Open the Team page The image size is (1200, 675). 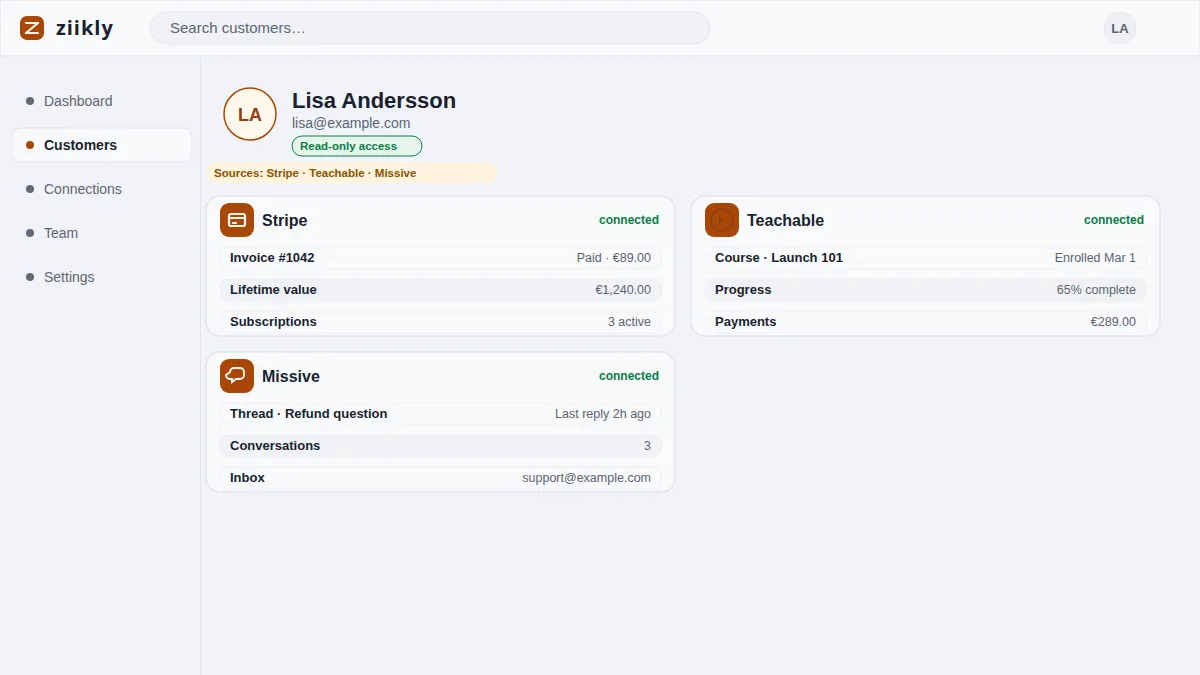[x=102, y=233]
